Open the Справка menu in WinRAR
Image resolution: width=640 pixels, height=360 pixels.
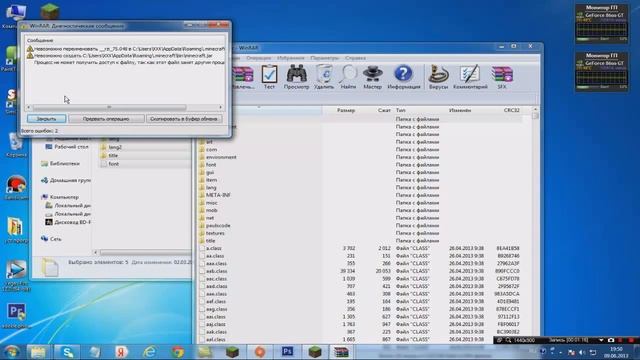pyautogui.click(x=356, y=58)
